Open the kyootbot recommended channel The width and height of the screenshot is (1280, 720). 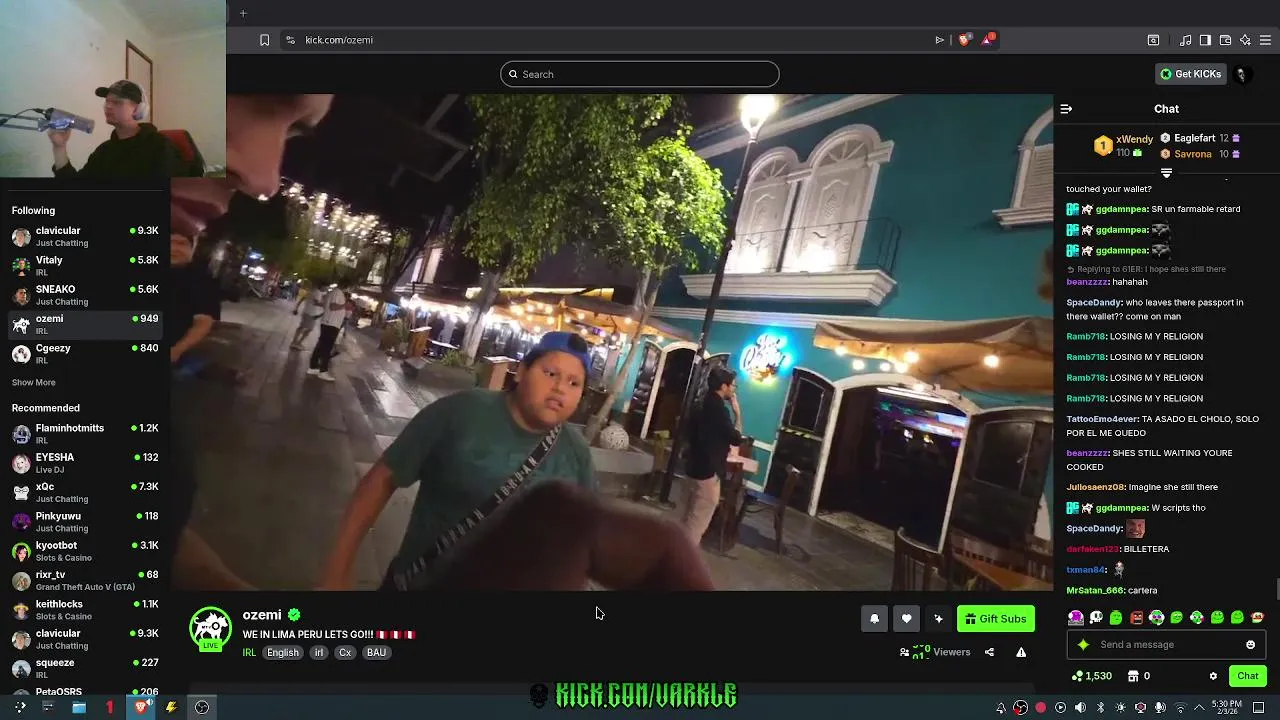coord(85,551)
